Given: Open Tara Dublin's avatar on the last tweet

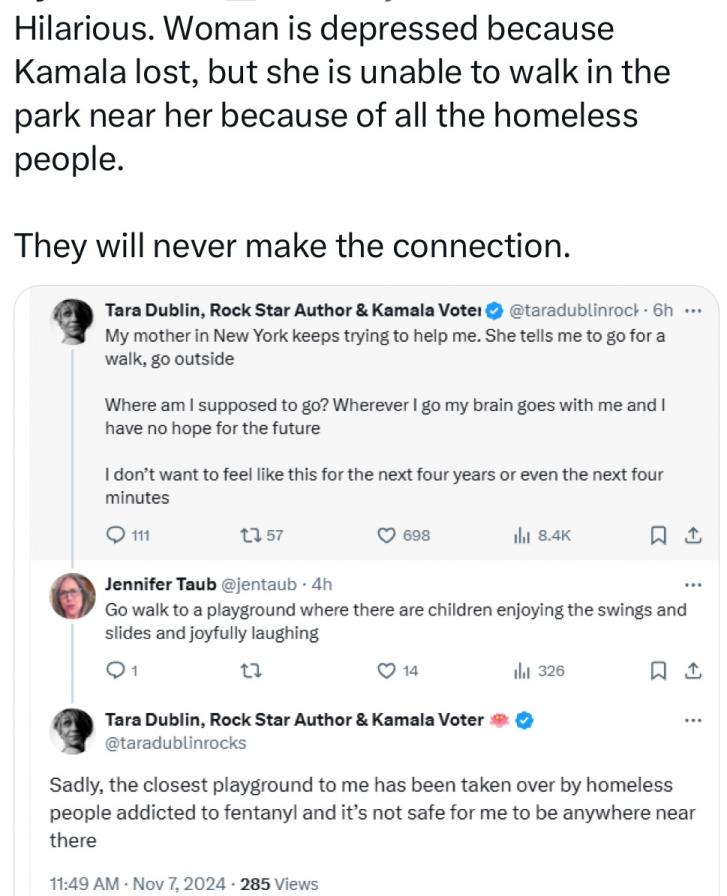Looking at the screenshot, I should (71, 731).
